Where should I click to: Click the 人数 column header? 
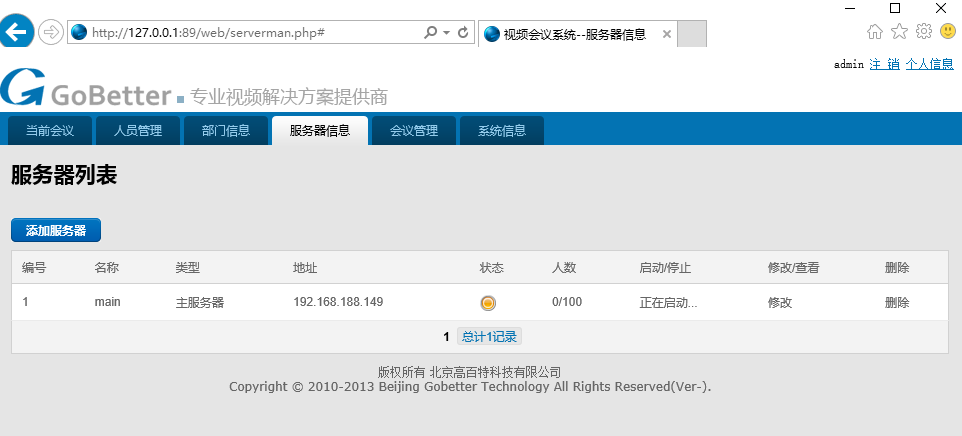tap(564, 268)
